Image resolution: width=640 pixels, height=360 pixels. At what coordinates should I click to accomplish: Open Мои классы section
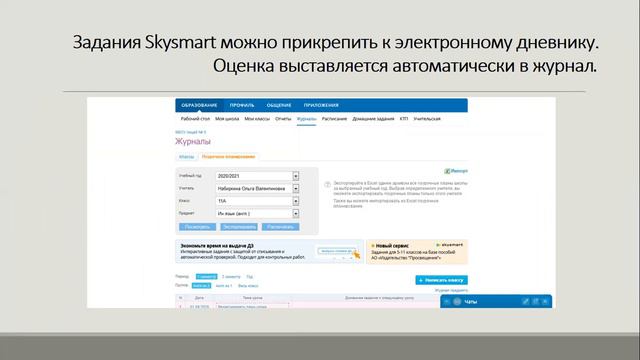coord(257,119)
